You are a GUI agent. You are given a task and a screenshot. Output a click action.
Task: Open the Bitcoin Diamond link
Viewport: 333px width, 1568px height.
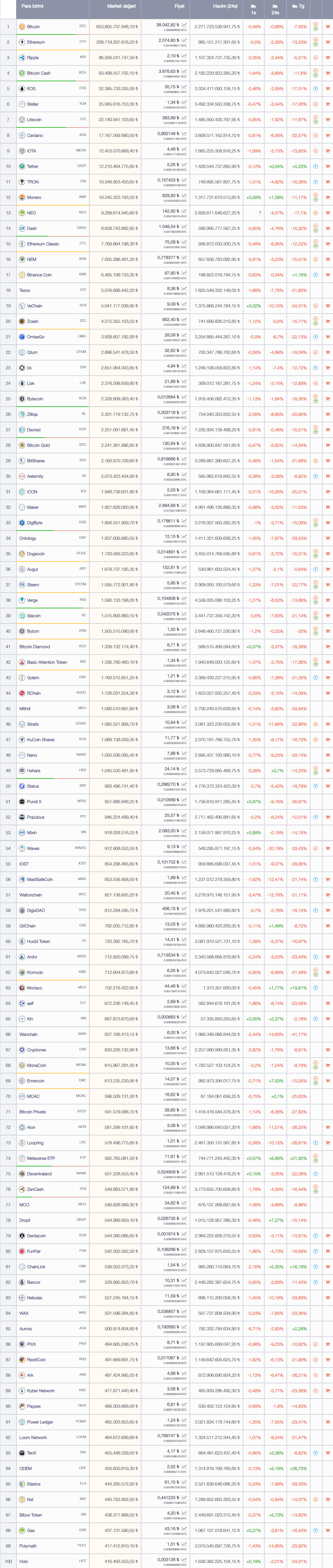(x=34, y=647)
